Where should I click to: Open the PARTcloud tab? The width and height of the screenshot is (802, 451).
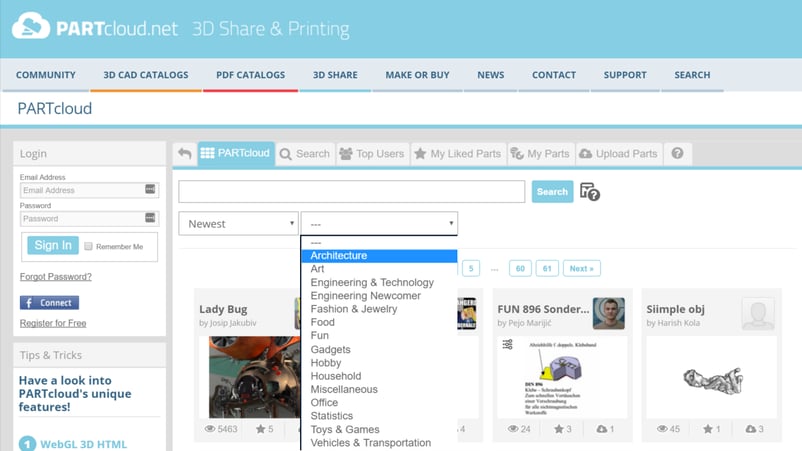[236, 153]
